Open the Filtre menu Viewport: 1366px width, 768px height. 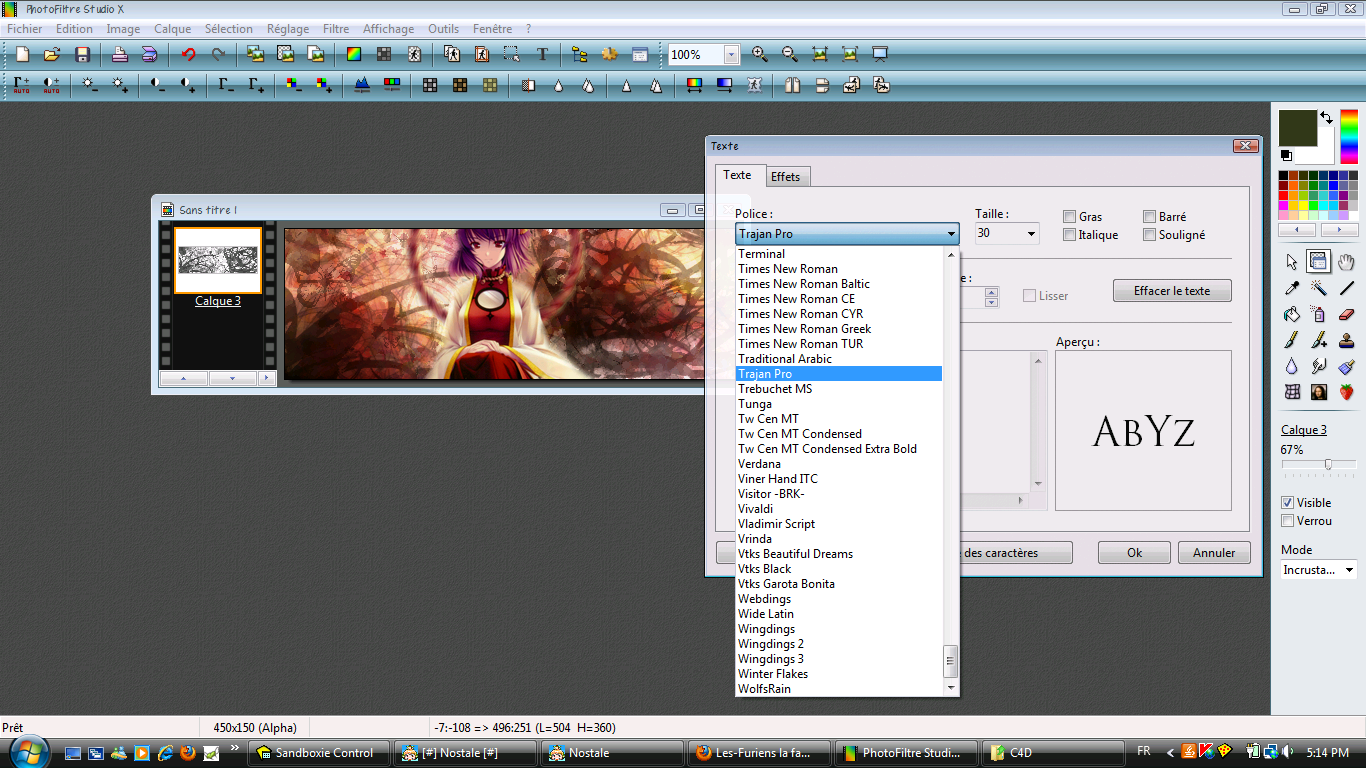click(x=336, y=29)
